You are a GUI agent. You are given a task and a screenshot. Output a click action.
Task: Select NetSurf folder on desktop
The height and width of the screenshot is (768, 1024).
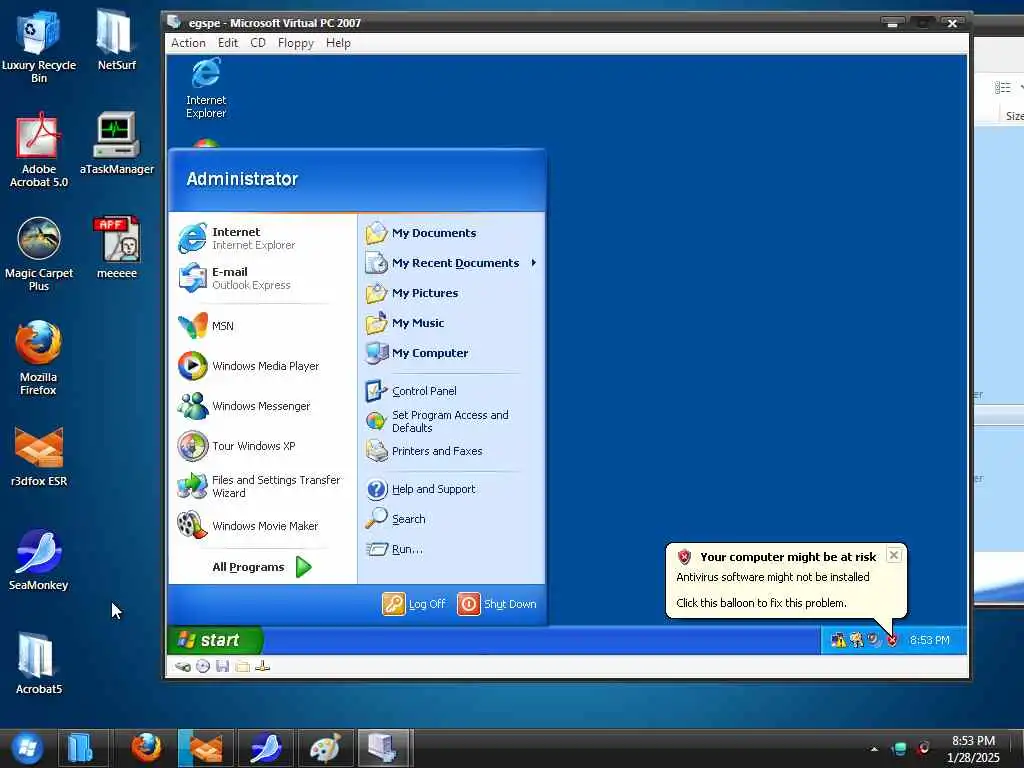116,39
